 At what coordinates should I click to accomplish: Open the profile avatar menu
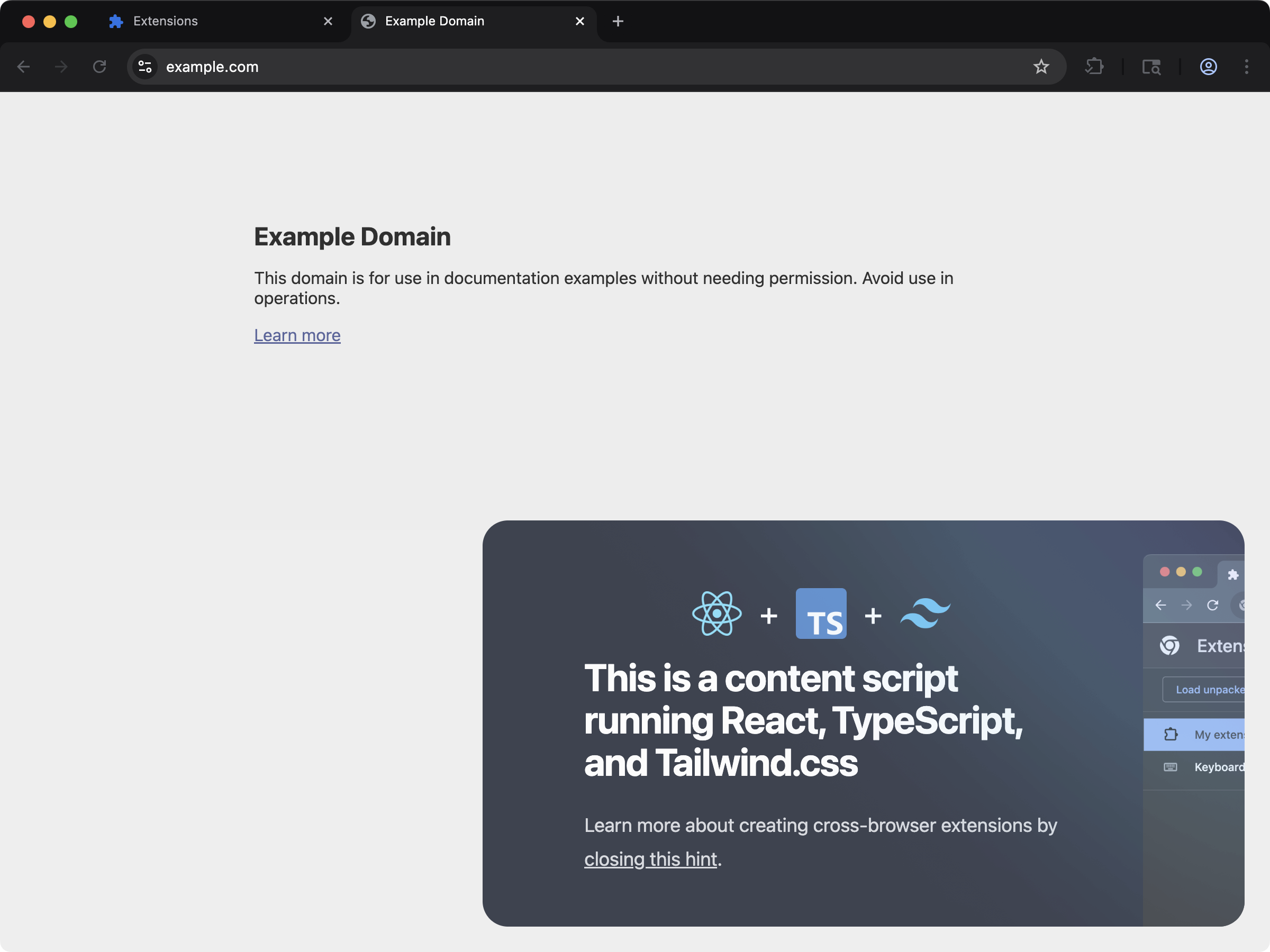(1208, 67)
